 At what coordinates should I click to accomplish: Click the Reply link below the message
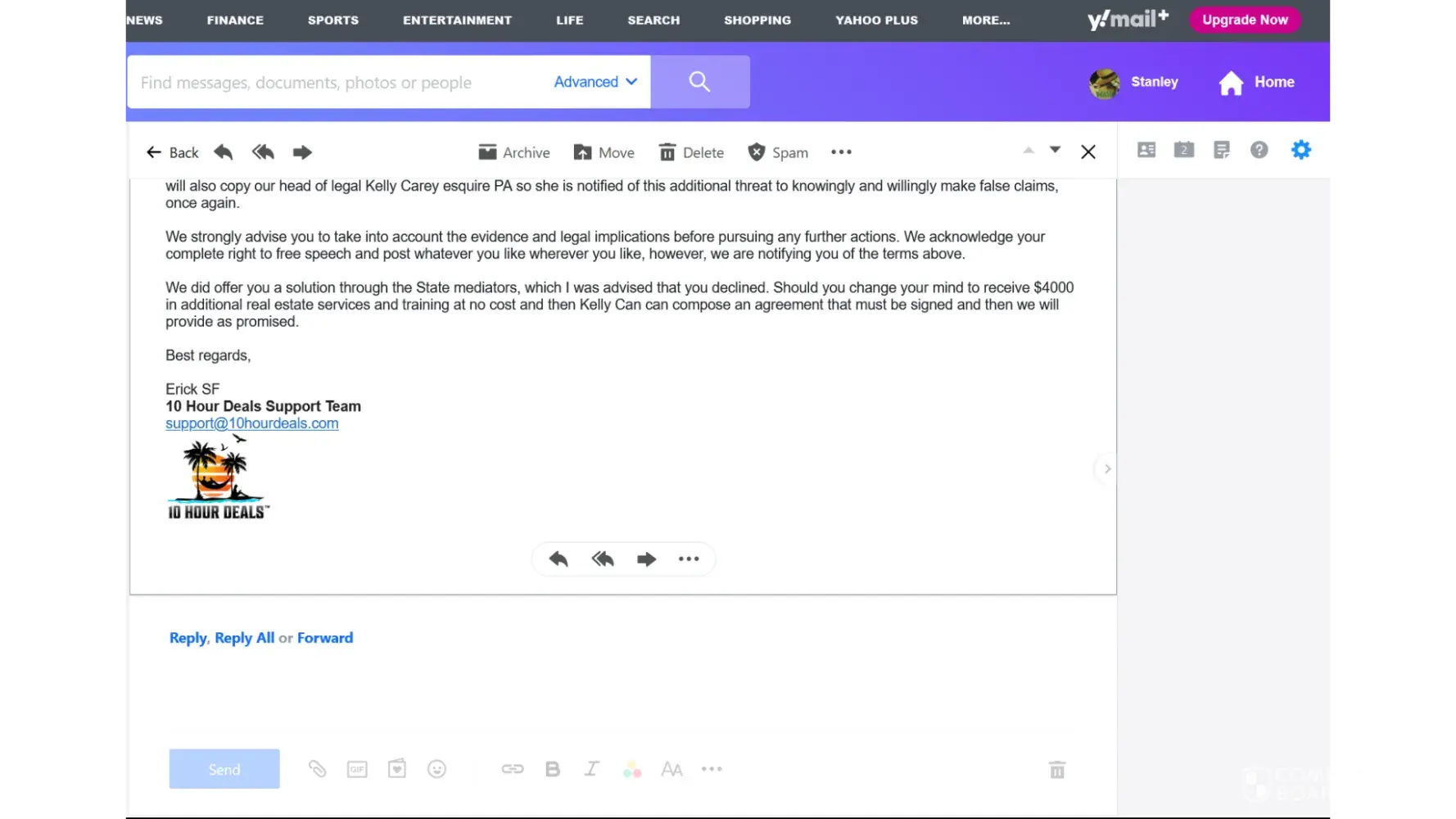[x=188, y=638]
